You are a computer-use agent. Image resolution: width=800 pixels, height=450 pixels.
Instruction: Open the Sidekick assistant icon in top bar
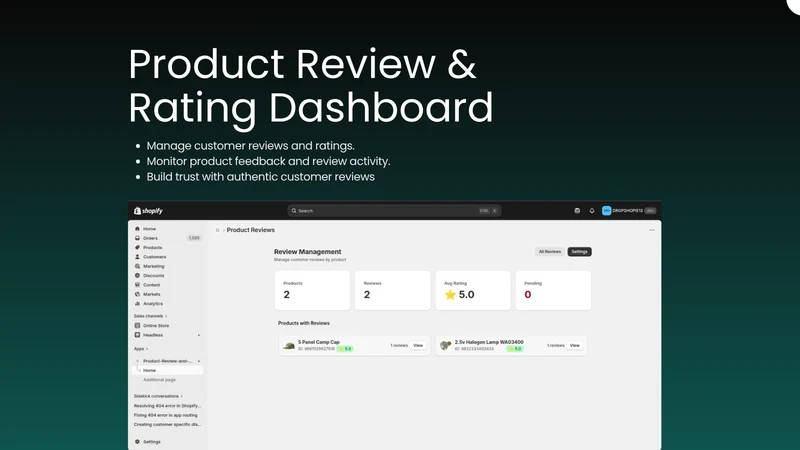click(x=577, y=211)
